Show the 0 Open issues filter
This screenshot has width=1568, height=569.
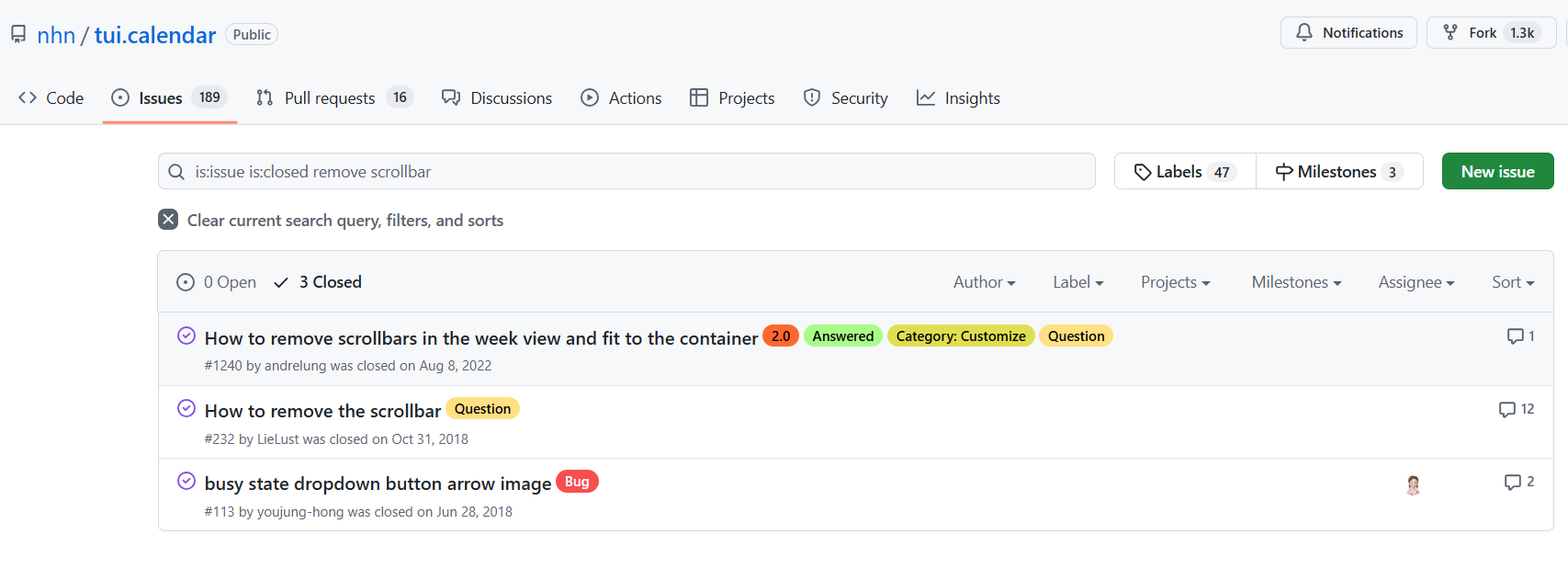pyautogui.click(x=217, y=282)
